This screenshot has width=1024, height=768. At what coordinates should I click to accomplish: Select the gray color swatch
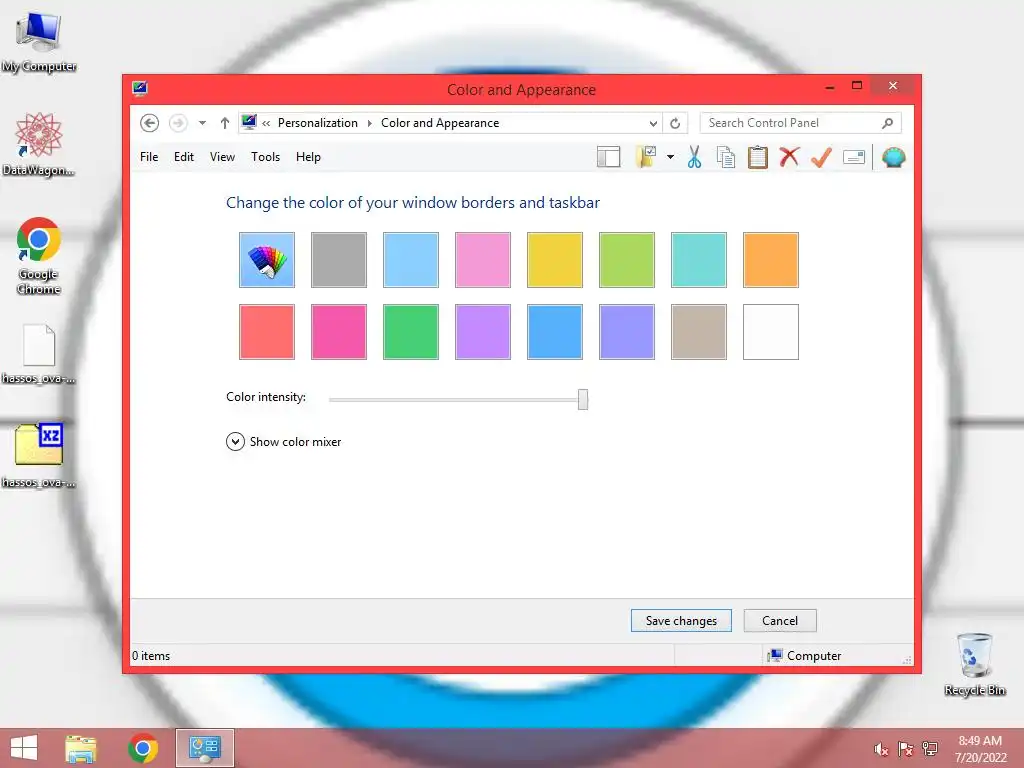point(339,260)
